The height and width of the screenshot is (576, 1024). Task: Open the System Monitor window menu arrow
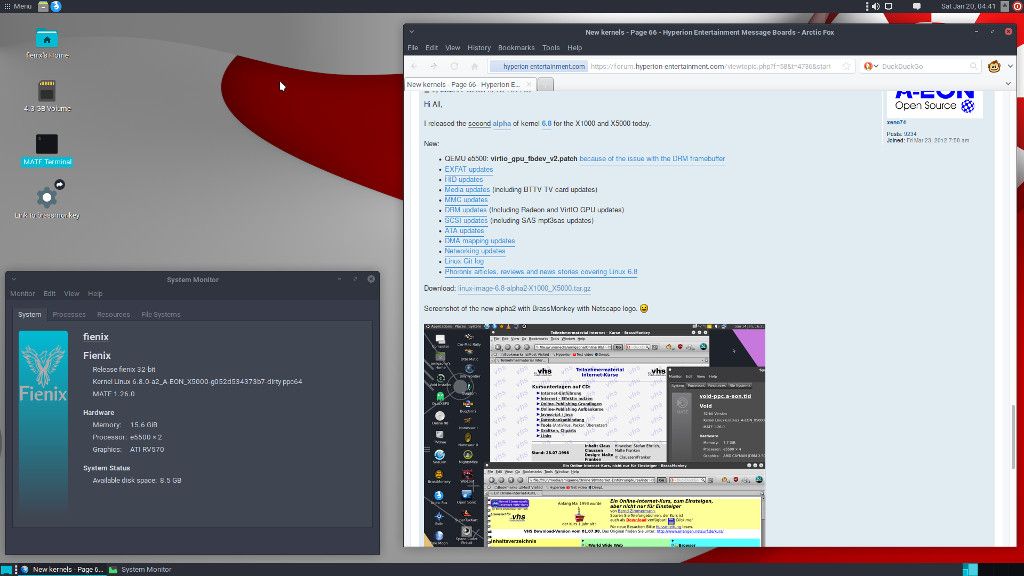[x=14, y=280]
